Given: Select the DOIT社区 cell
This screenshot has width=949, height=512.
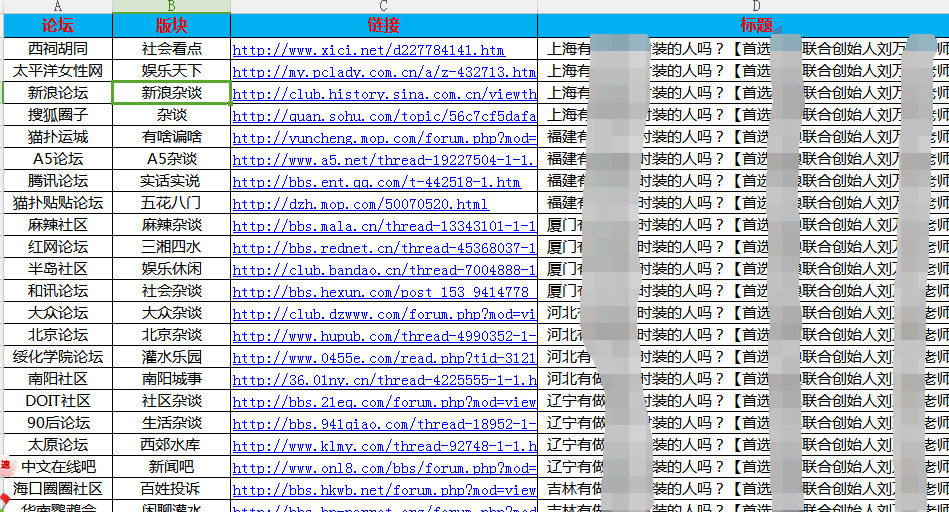Looking at the screenshot, I should click(x=57, y=401).
